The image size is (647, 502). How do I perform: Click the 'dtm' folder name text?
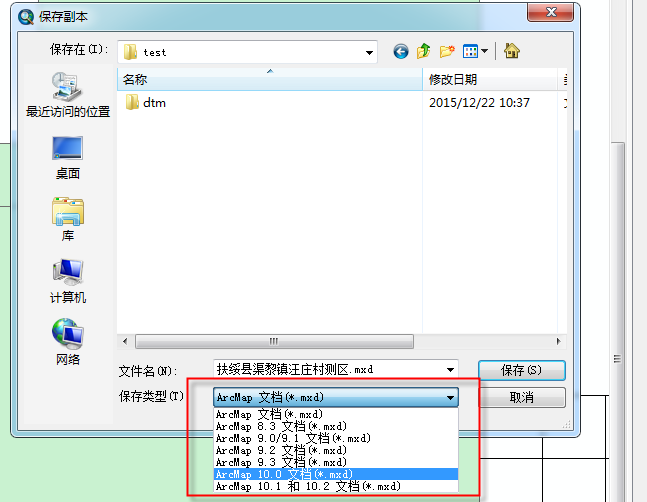(x=154, y=103)
